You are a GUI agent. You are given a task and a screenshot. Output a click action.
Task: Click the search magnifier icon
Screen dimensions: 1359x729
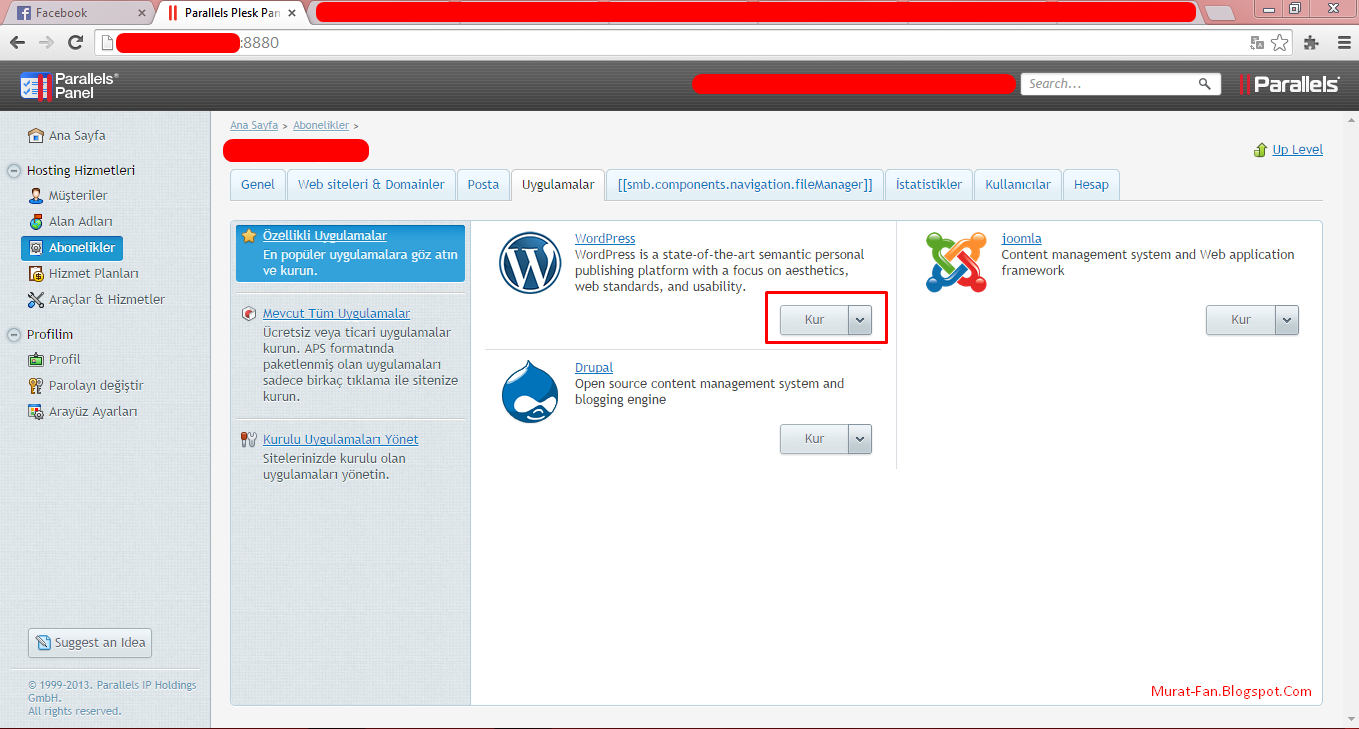tap(1205, 84)
